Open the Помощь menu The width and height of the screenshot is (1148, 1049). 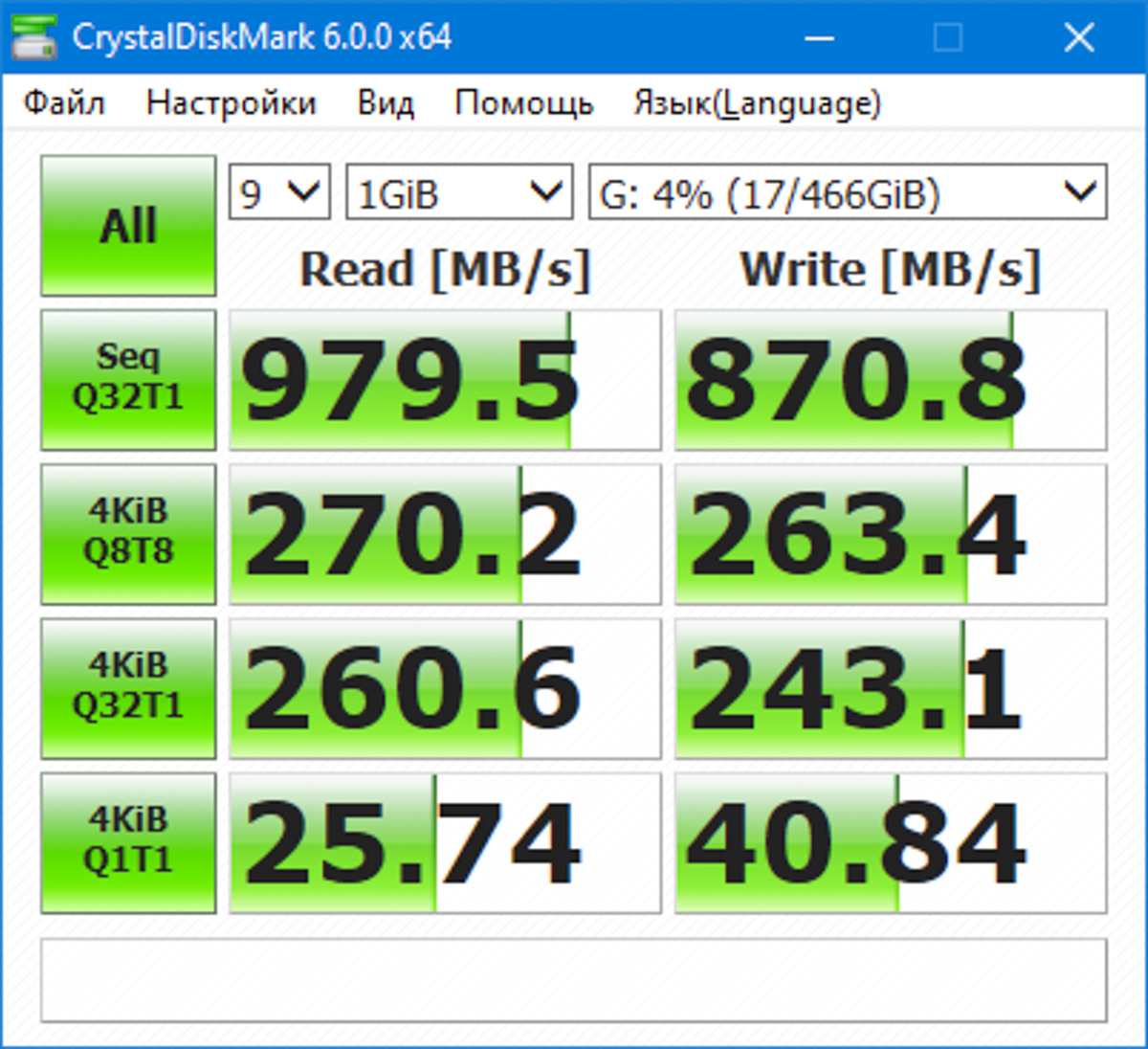tap(524, 102)
